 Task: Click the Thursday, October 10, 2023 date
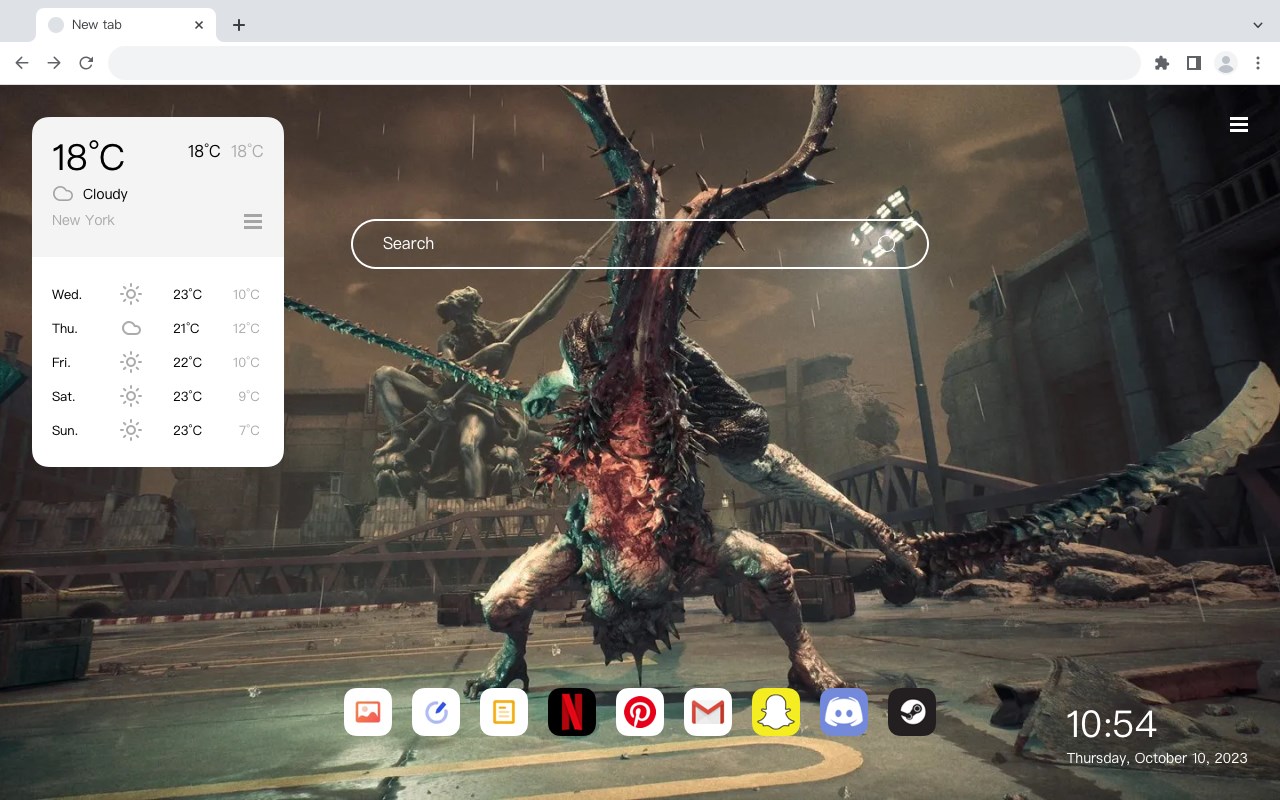click(1157, 758)
